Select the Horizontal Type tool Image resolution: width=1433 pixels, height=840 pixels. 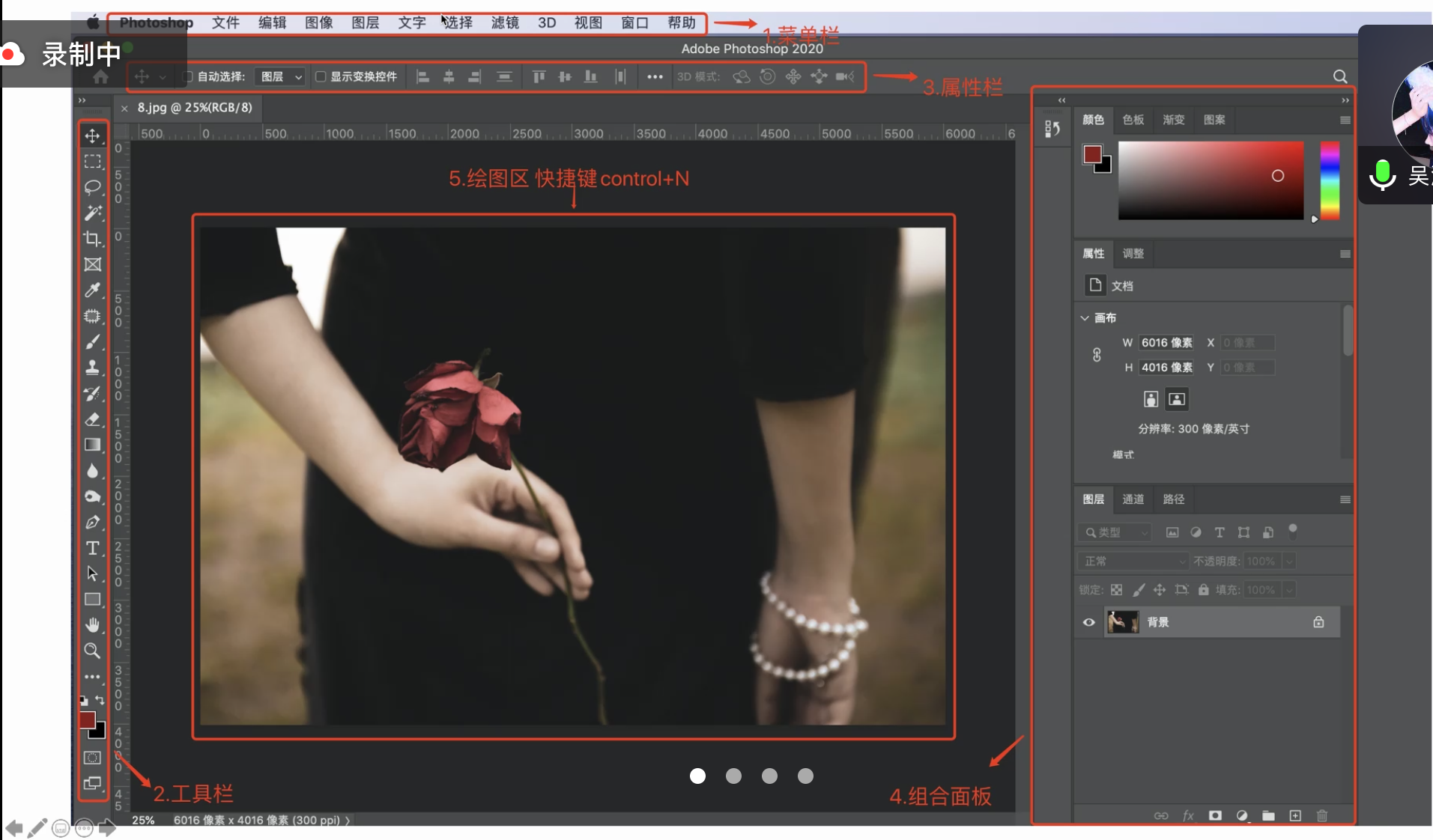(92, 548)
